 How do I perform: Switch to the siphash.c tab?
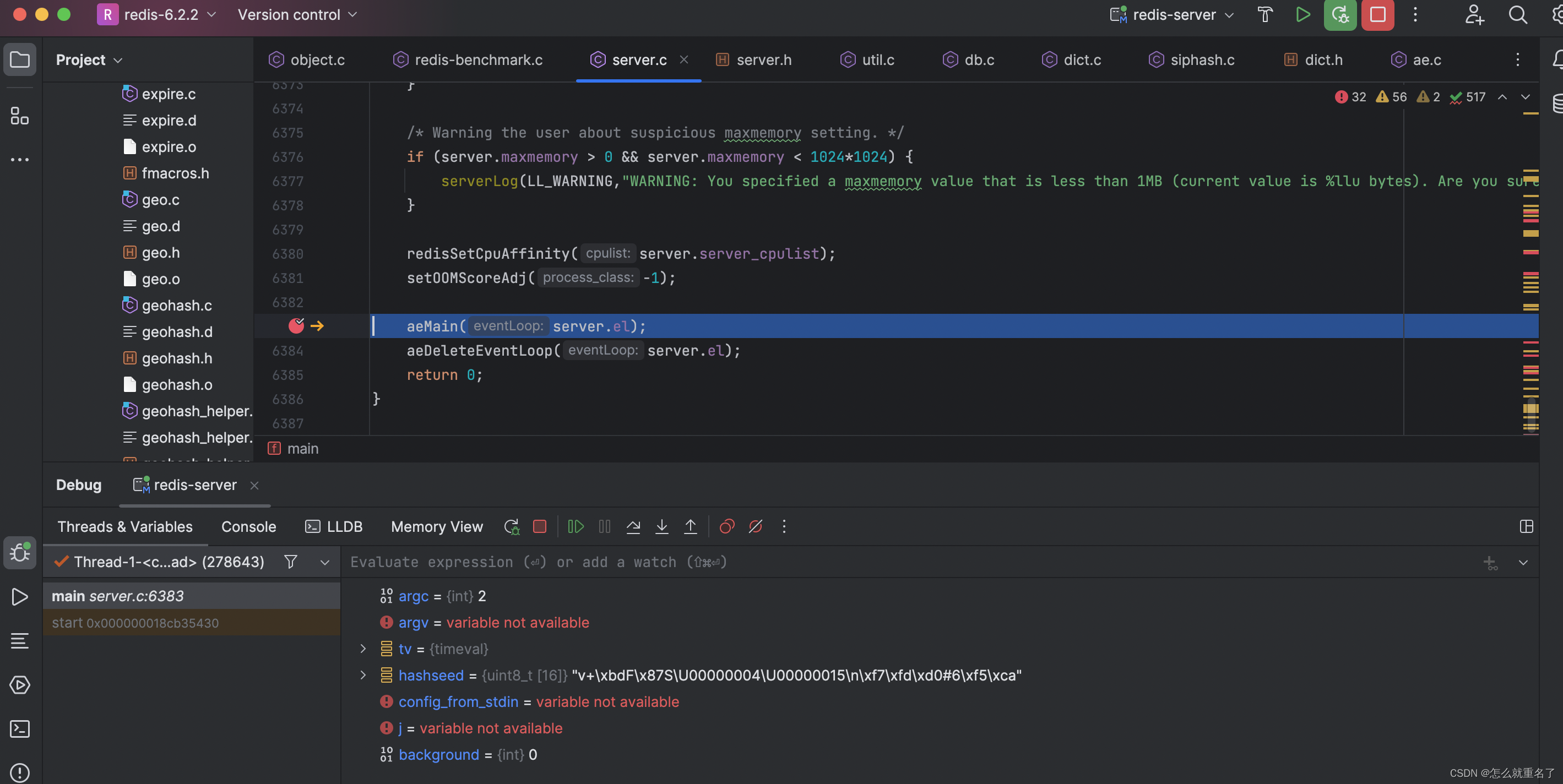(x=1192, y=59)
